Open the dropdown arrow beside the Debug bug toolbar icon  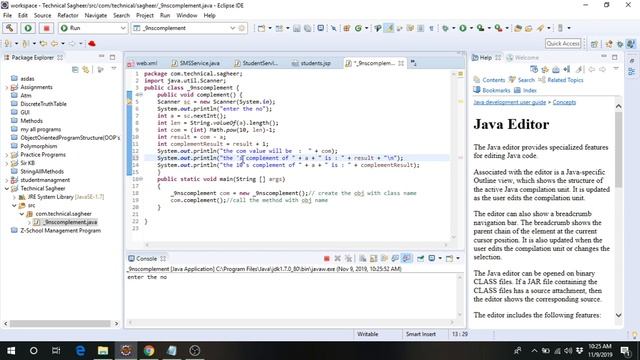pos(453,28)
